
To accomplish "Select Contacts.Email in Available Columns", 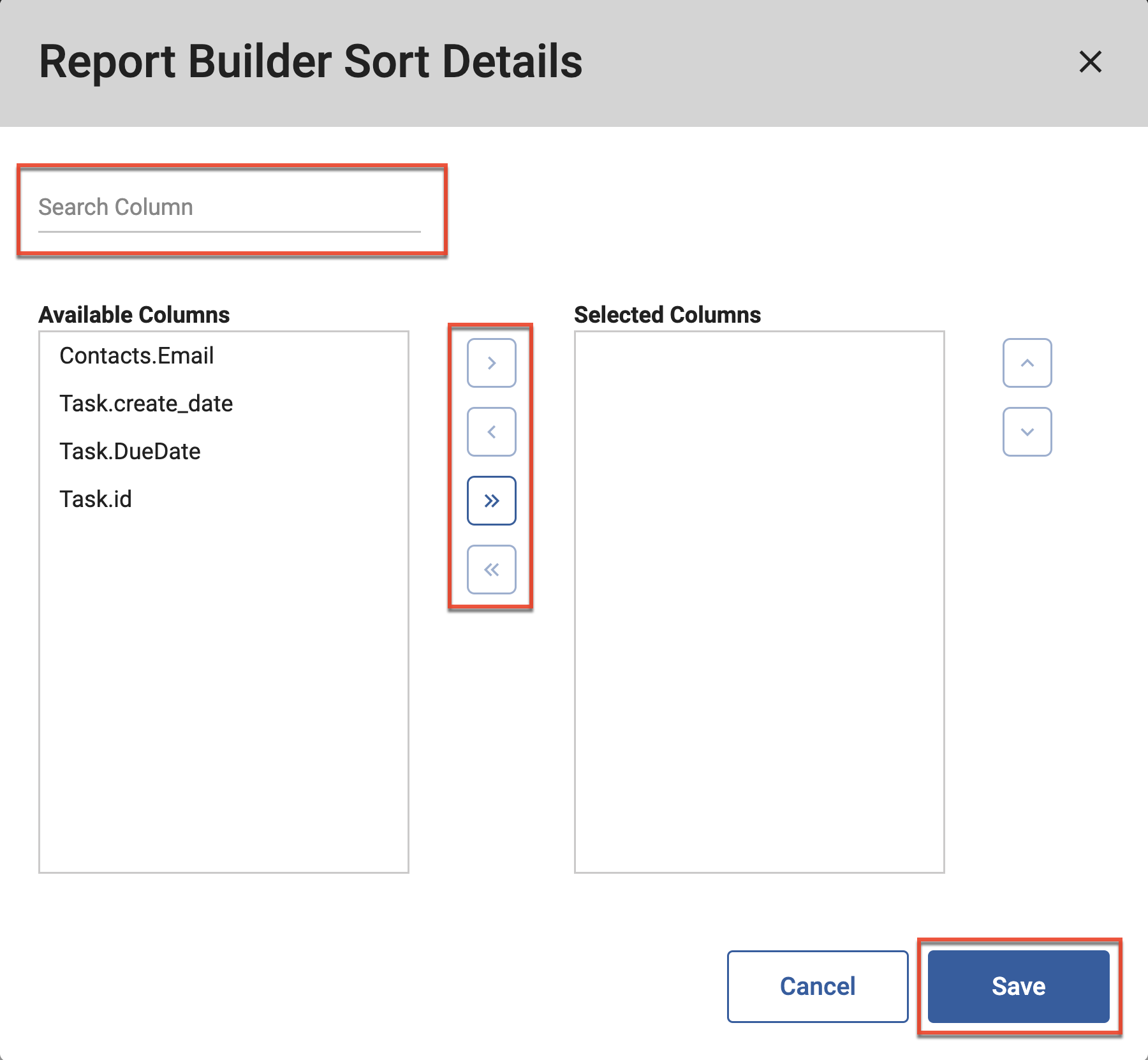I will pos(136,355).
